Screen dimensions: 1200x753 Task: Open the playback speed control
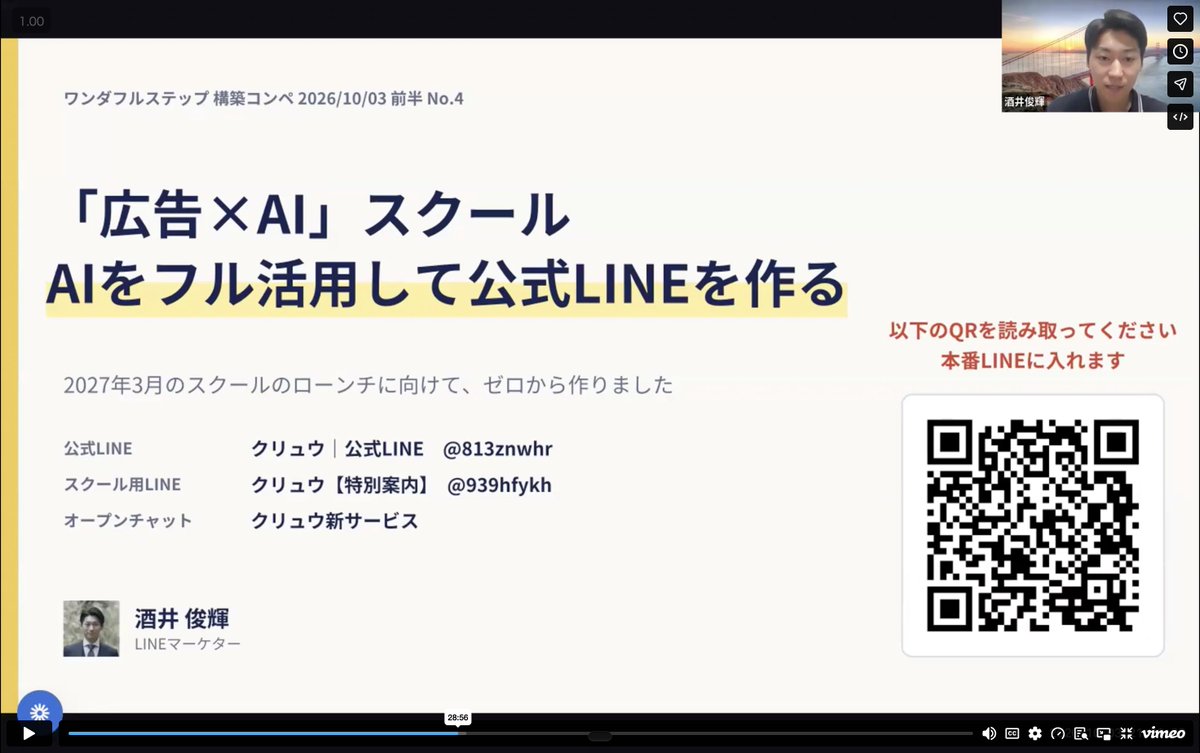1058,733
